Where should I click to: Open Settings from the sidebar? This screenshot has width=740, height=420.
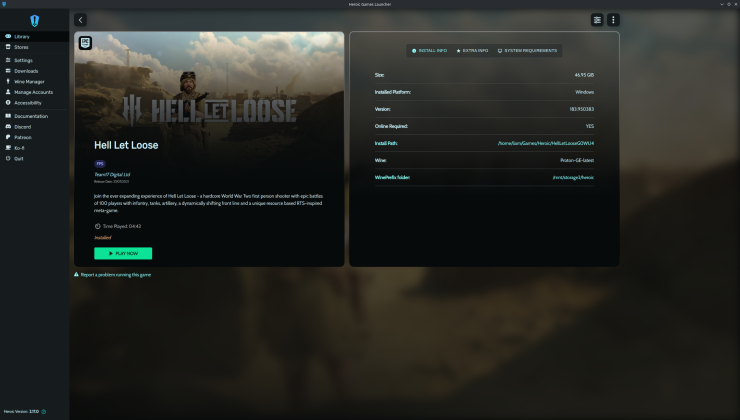(x=23, y=60)
